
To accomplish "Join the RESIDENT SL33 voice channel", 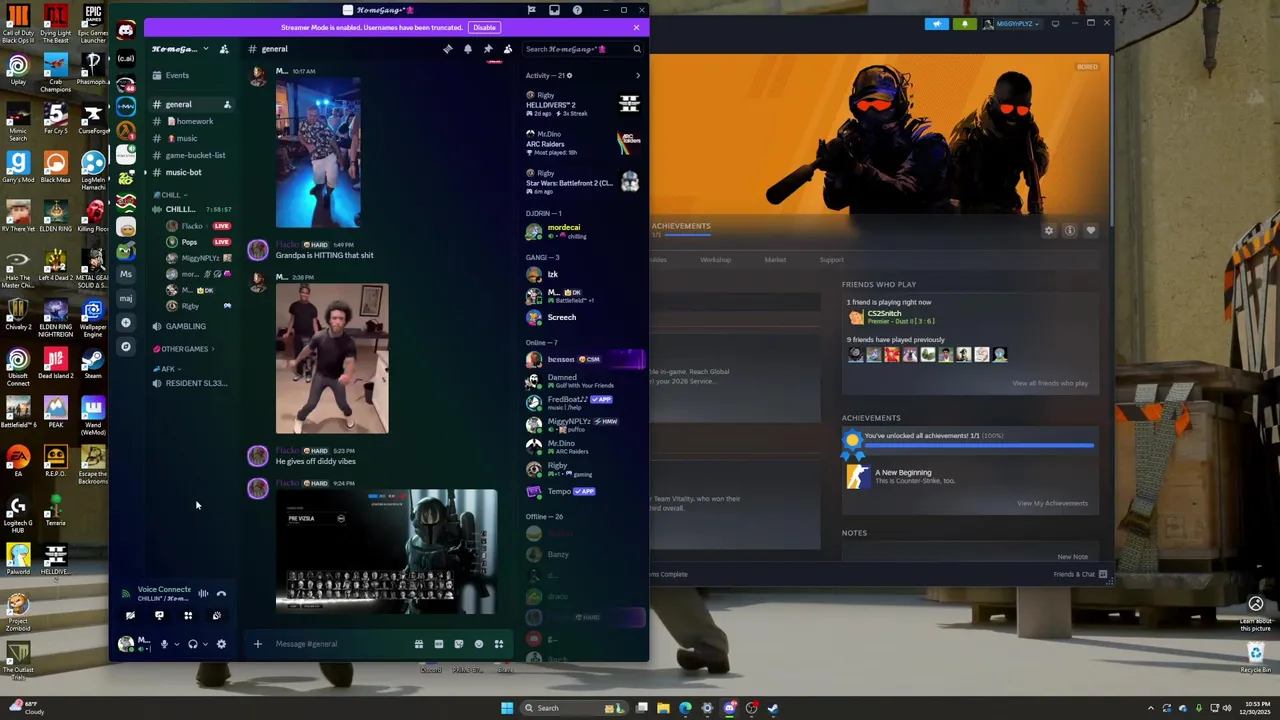I will tap(190, 383).
